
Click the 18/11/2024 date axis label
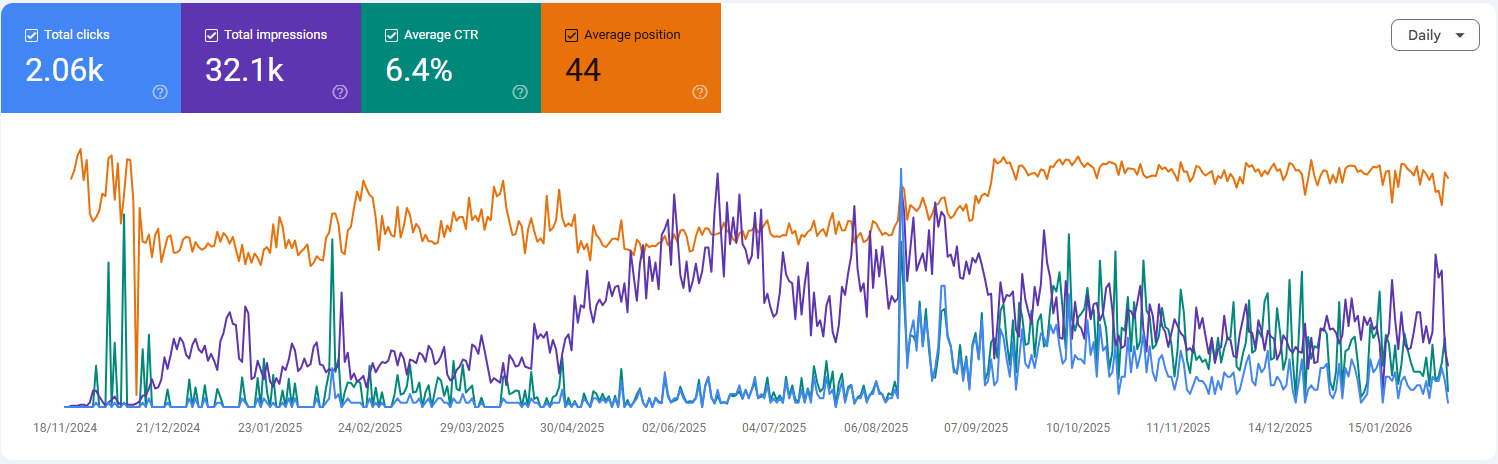coord(65,427)
